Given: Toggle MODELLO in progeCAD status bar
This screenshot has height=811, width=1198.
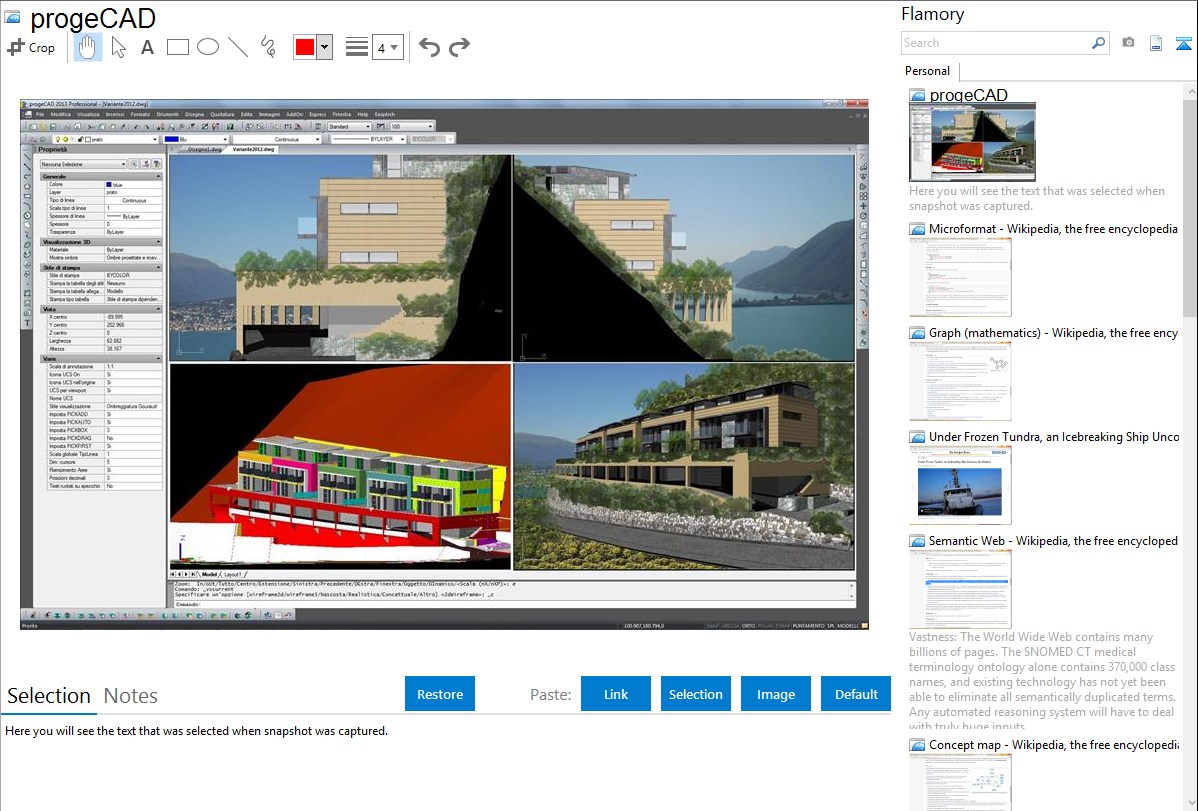Looking at the screenshot, I should pos(848,625).
